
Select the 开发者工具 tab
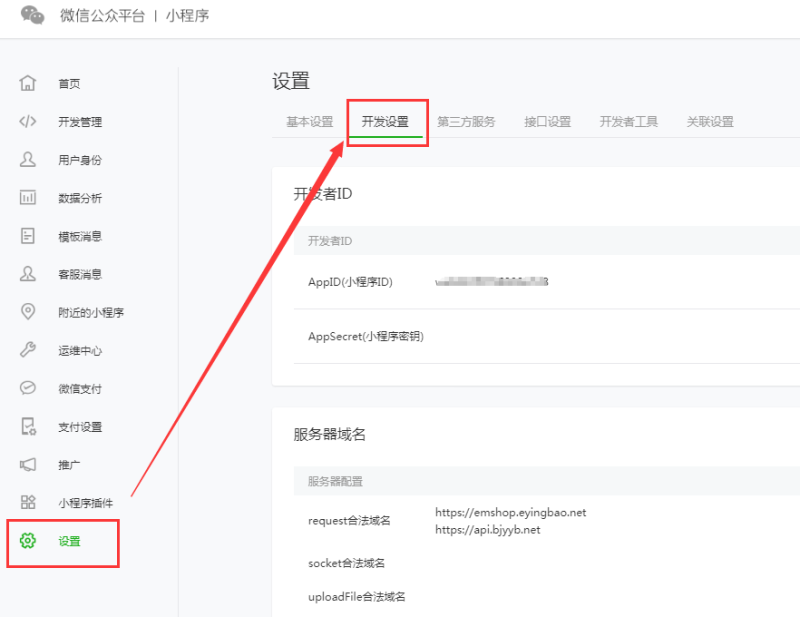click(628, 122)
